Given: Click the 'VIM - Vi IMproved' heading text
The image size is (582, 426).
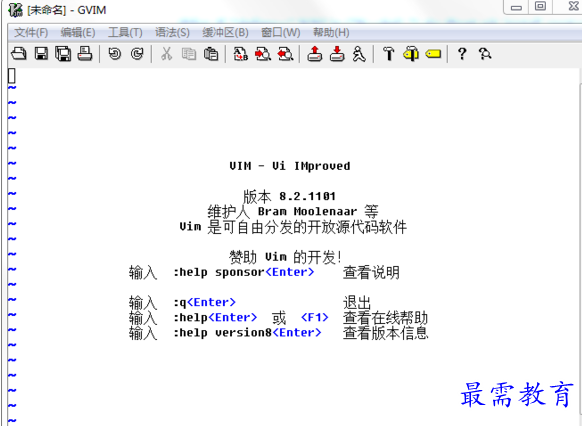Looking at the screenshot, I should 290,166.
